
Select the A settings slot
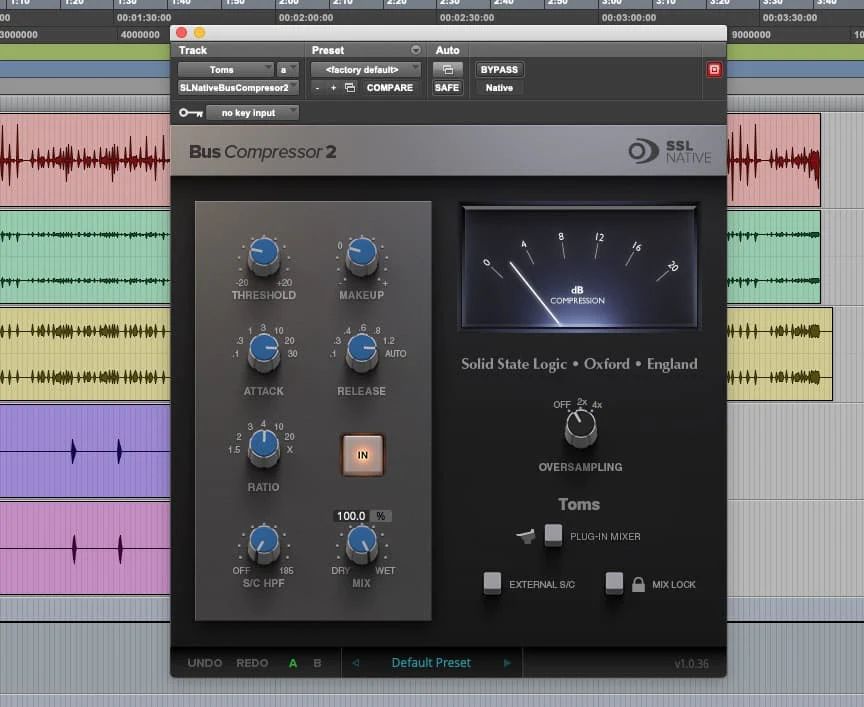(x=293, y=663)
